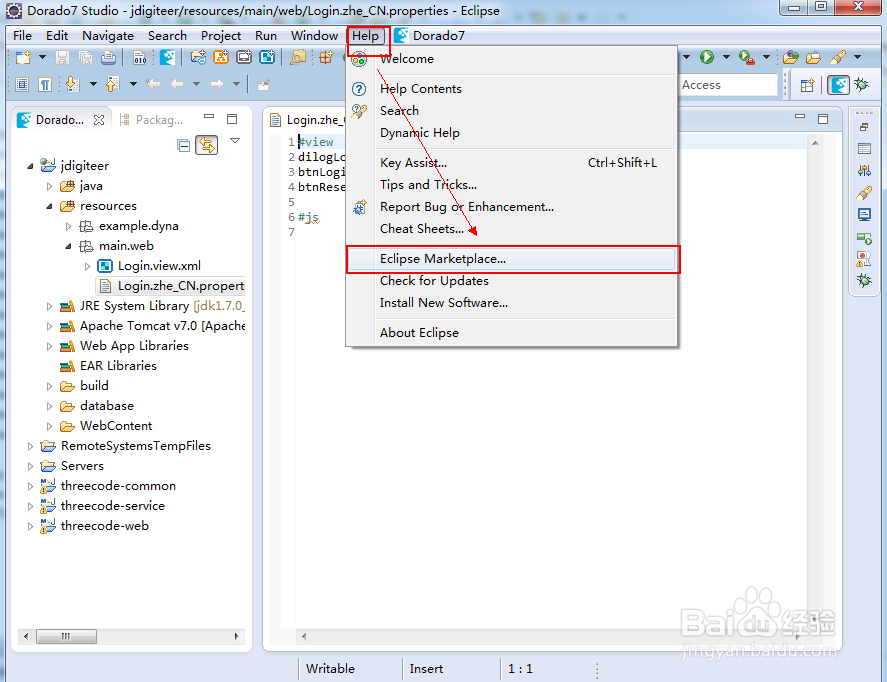The width and height of the screenshot is (887, 682).
Task: Open the External Tools dropdown arrow
Action: [x=767, y=57]
